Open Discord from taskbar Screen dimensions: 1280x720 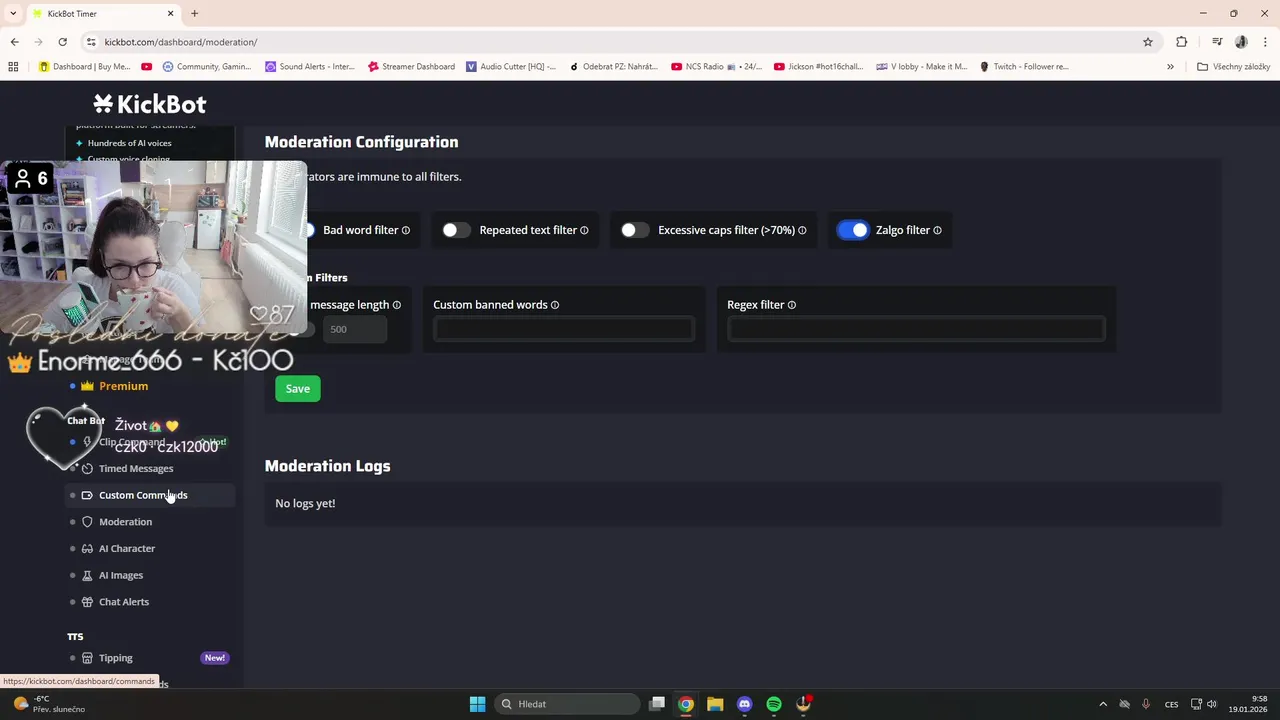[x=744, y=704]
